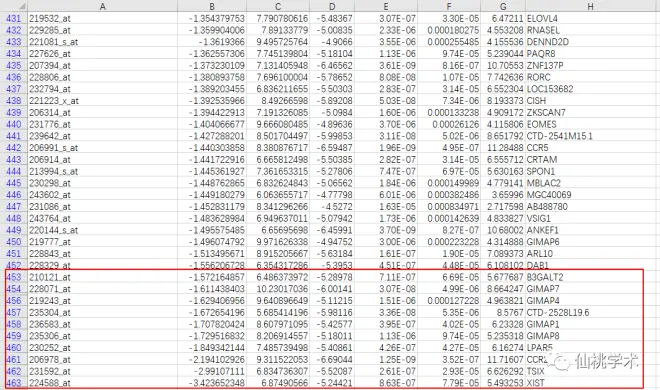660x390 pixels.
Task: Click cell with value 11.71607
Action: pos(503,360)
